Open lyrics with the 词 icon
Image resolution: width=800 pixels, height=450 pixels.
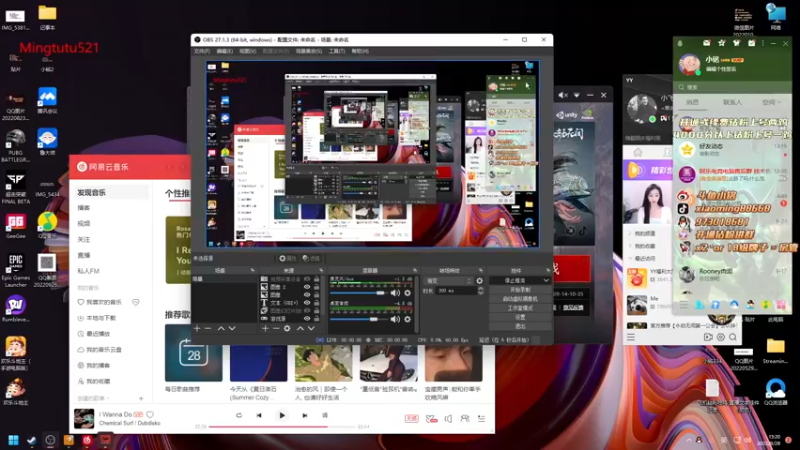click(x=325, y=415)
